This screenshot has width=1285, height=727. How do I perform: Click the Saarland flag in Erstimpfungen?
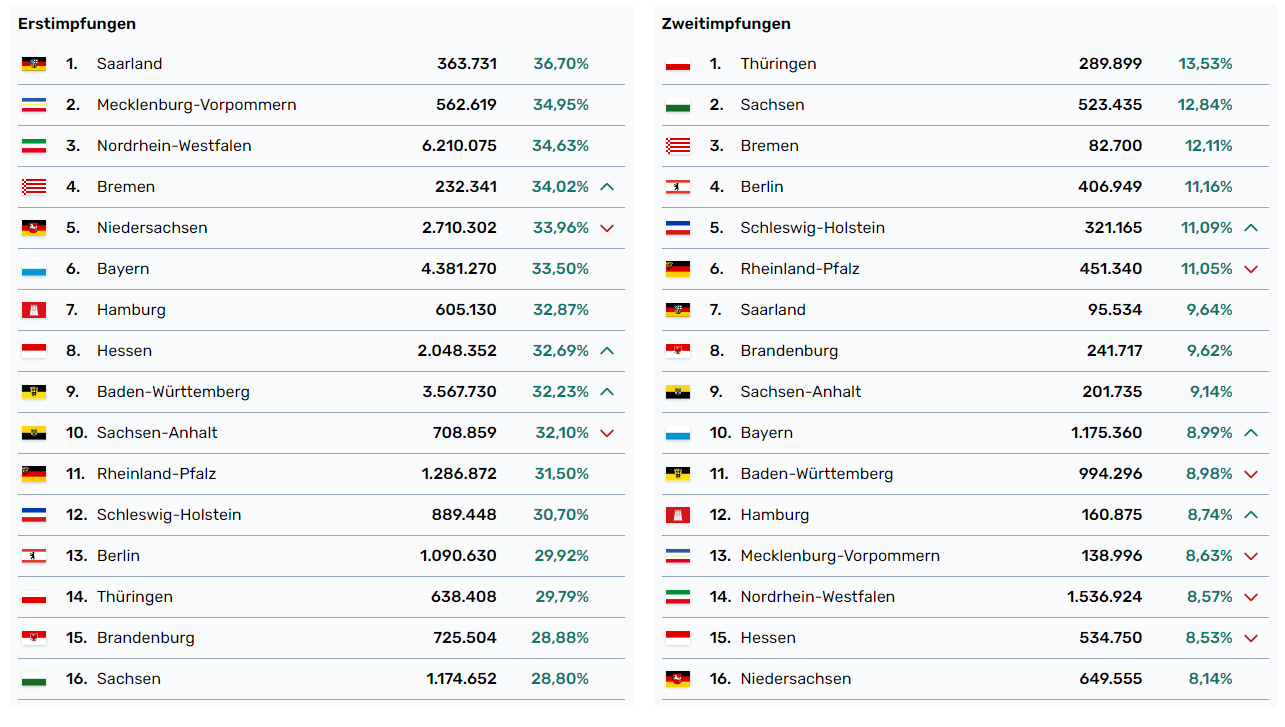(34, 64)
